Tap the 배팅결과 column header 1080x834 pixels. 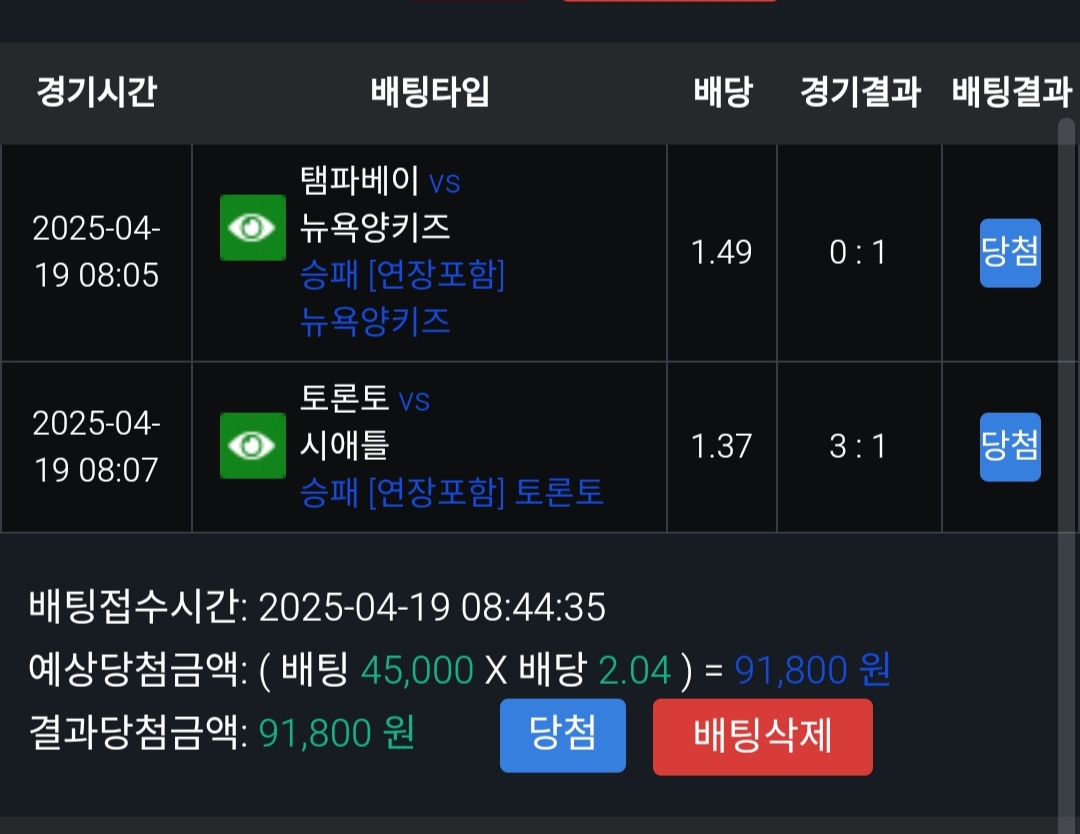click(x=1011, y=93)
